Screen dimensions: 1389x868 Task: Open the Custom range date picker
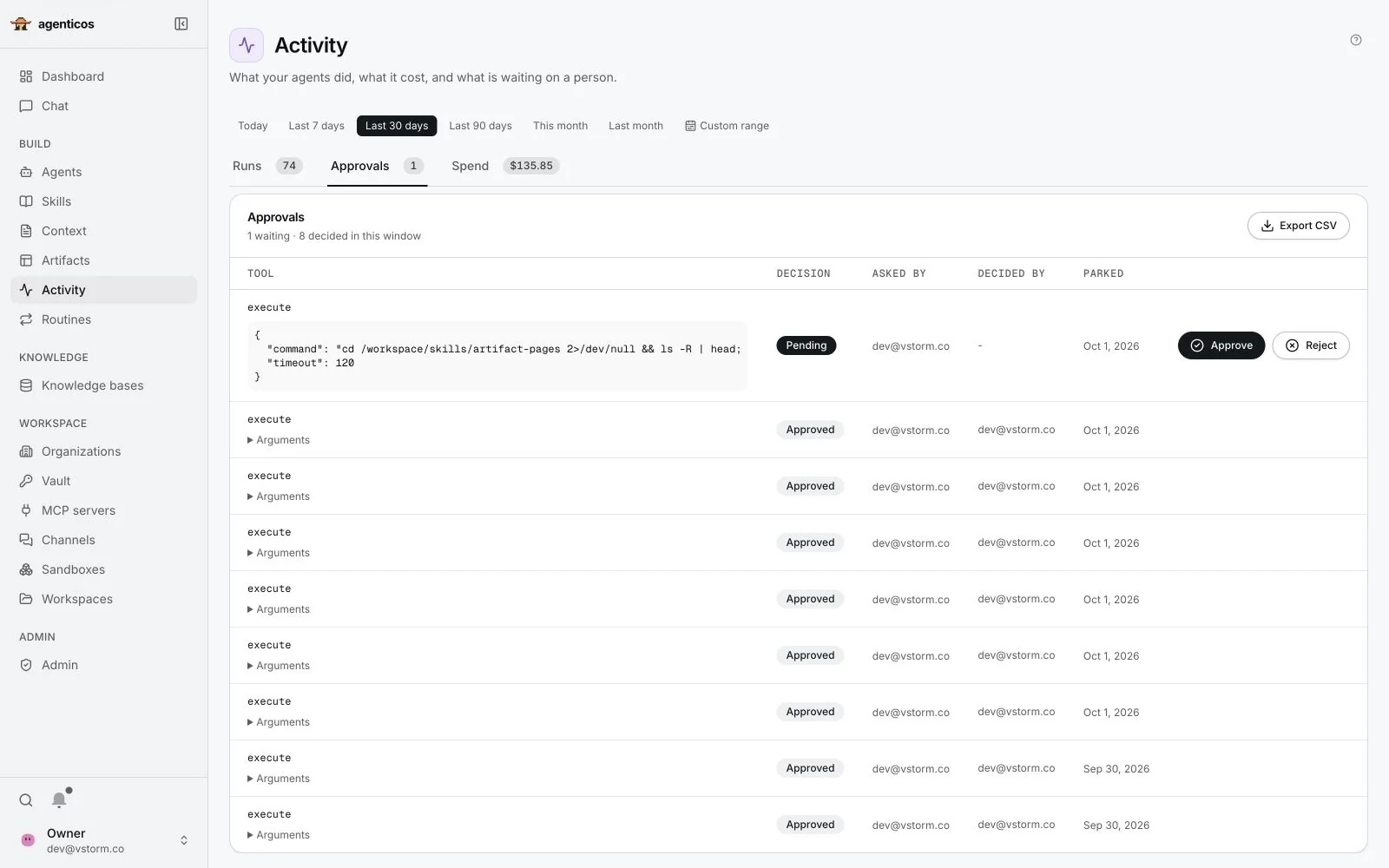[x=727, y=126]
